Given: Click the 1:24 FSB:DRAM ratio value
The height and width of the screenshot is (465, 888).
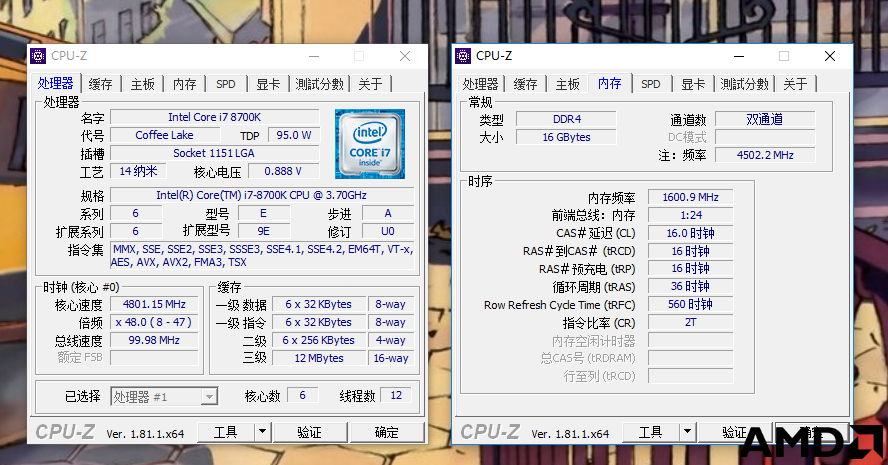Looking at the screenshot, I should [x=690, y=215].
